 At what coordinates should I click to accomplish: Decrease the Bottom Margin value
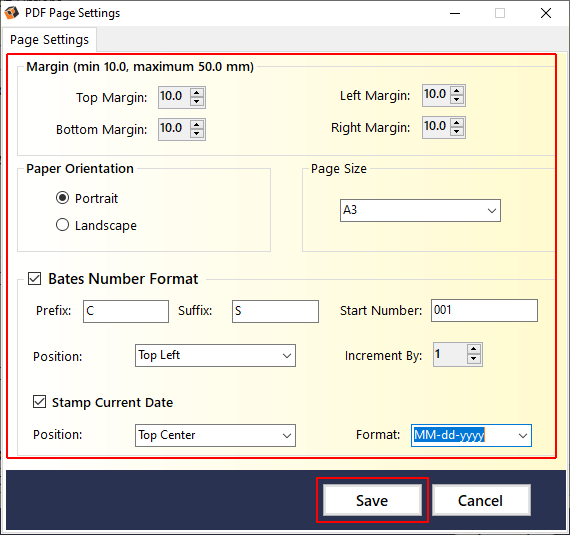[x=197, y=133]
